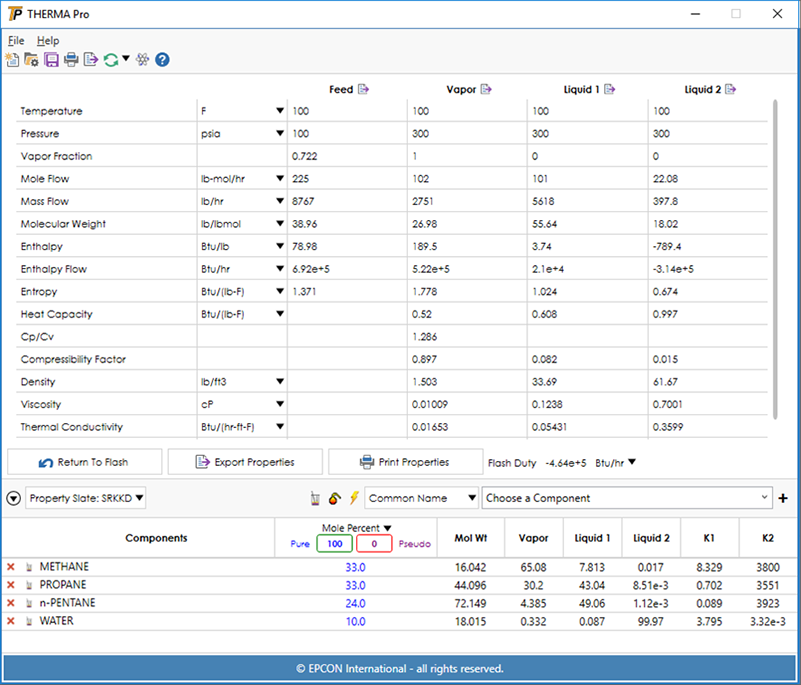Image resolution: width=801 pixels, height=685 pixels.
Task: Click the green refresh arrows icon
Action: click(x=110, y=60)
